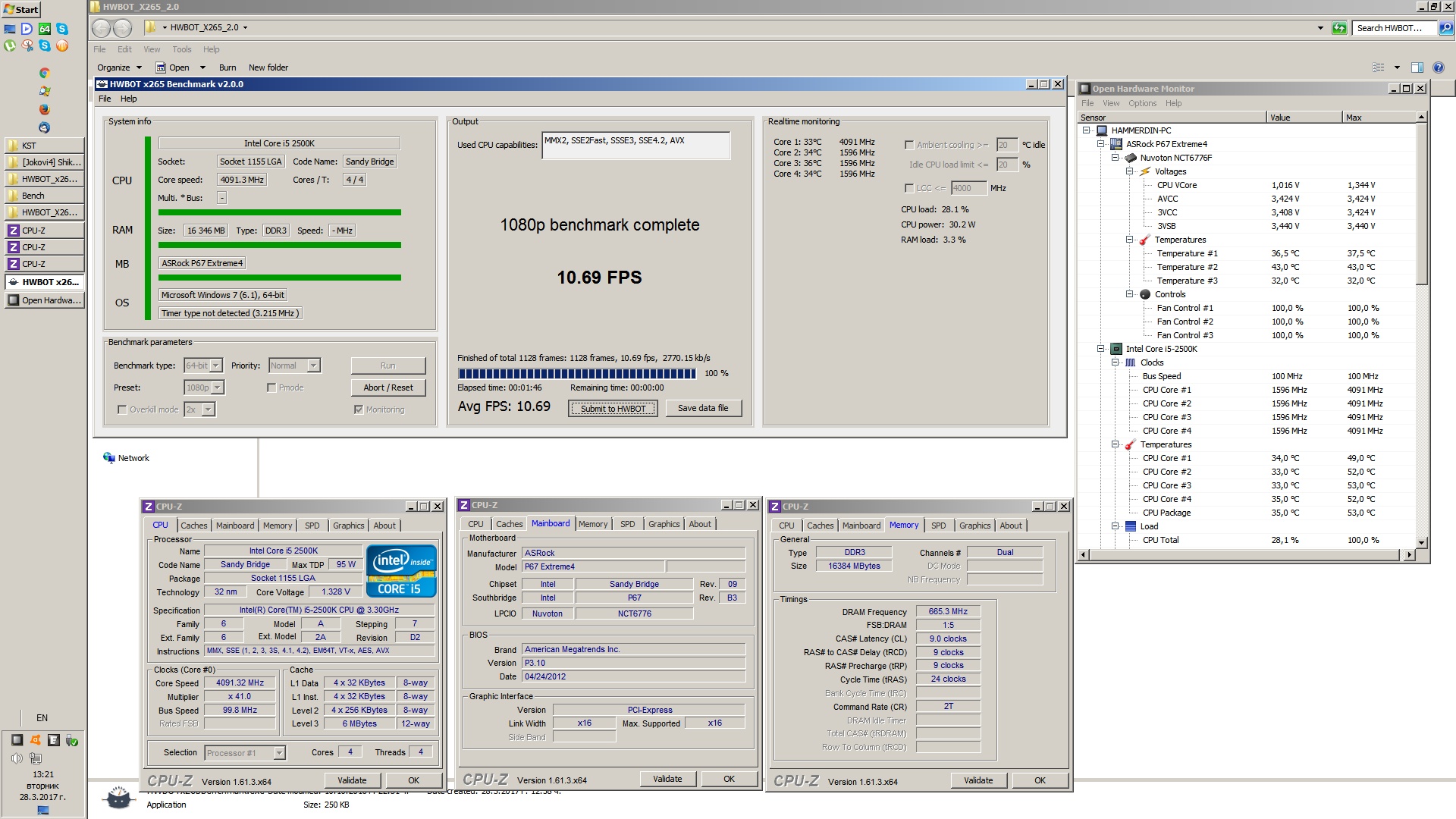Launch Google Chrome from quick launch
This screenshot has width=1456, height=819.
(x=44, y=73)
